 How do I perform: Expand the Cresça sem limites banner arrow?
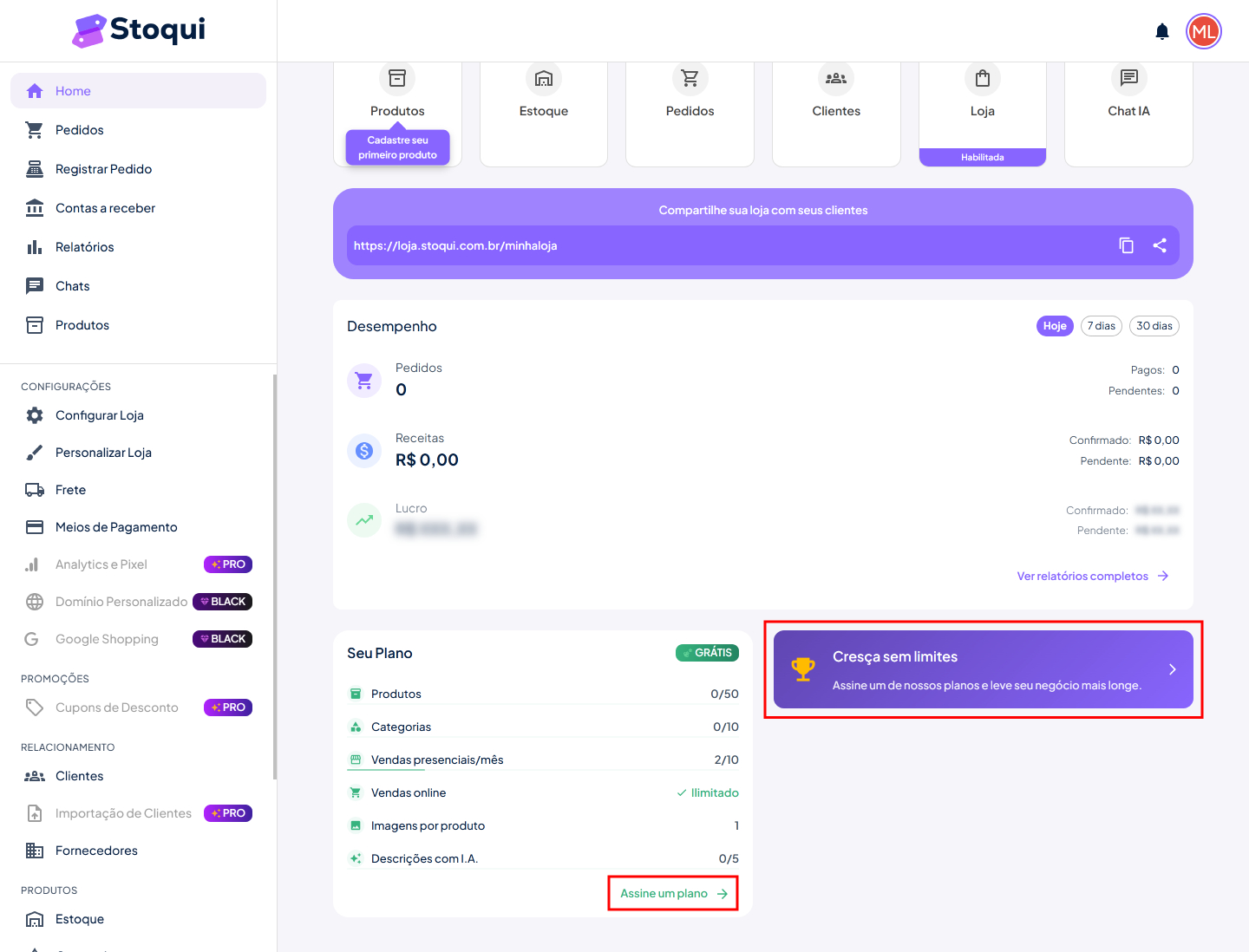(x=1172, y=669)
